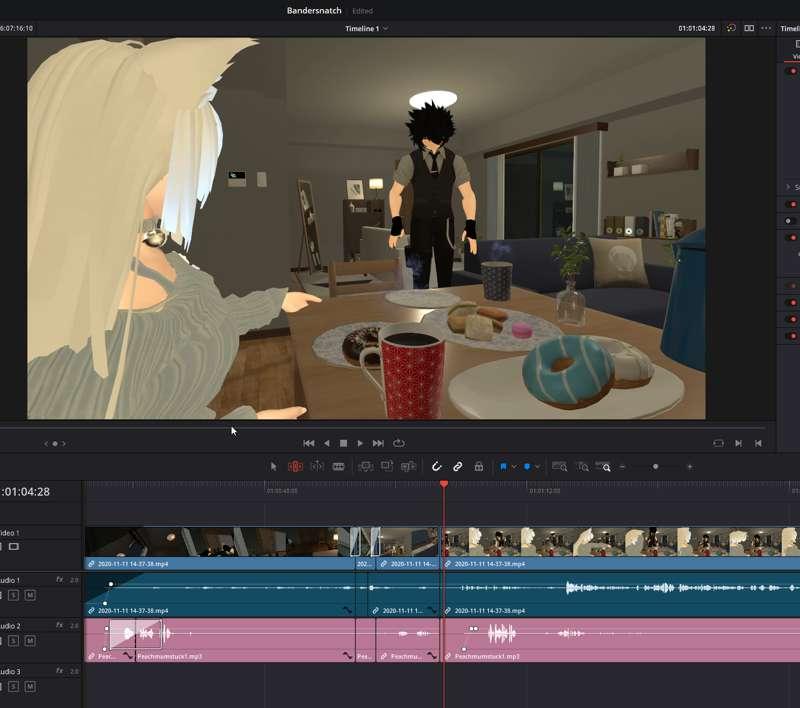Image resolution: width=800 pixels, height=708 pixels.
Task: Play the timeline forward
Action: 360,443
